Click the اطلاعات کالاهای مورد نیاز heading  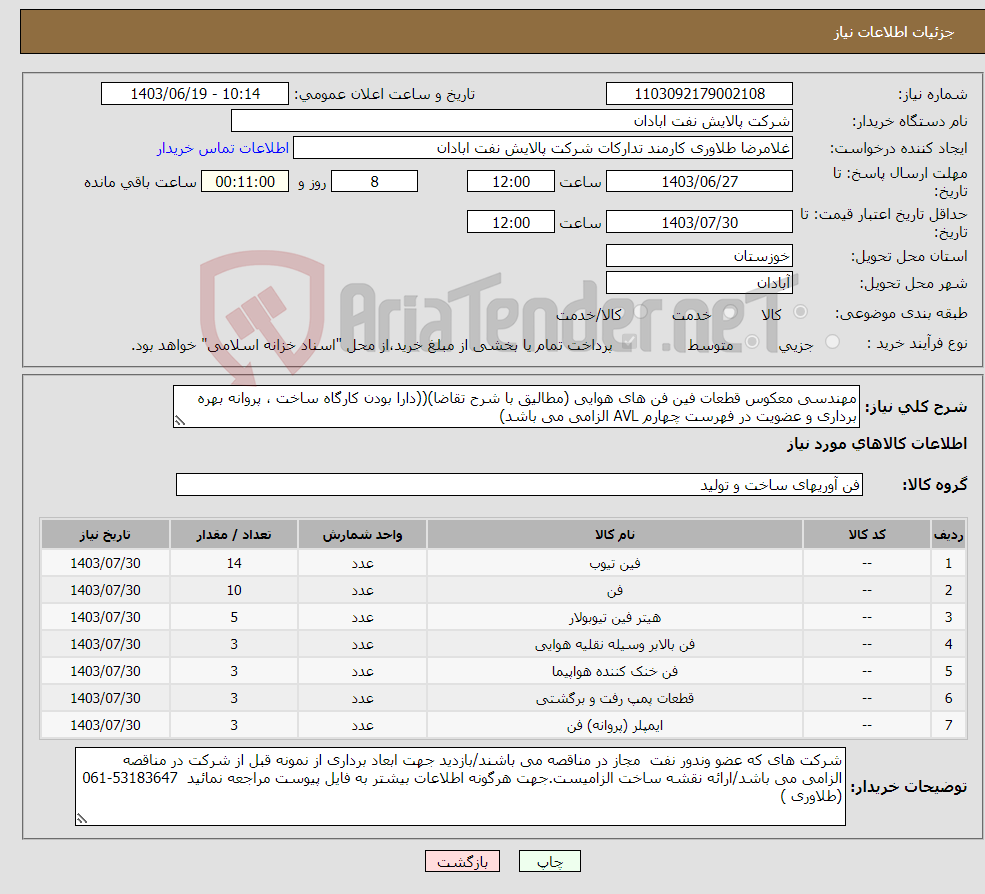coord(877,444)
